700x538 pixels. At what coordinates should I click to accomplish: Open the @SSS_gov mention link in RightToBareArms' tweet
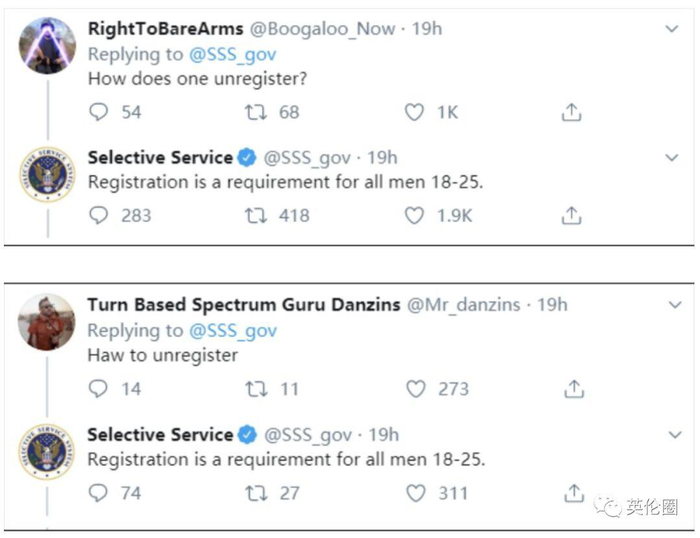[231, 54]
